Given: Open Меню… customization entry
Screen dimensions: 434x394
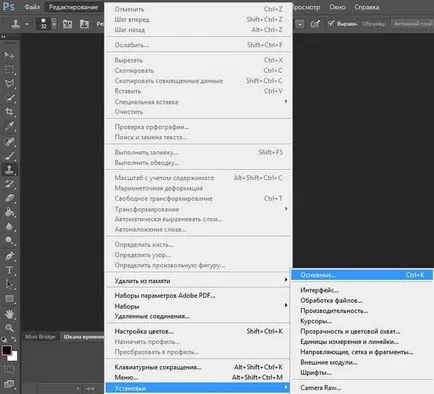Looking at the screenshot, I should point(198,377).
